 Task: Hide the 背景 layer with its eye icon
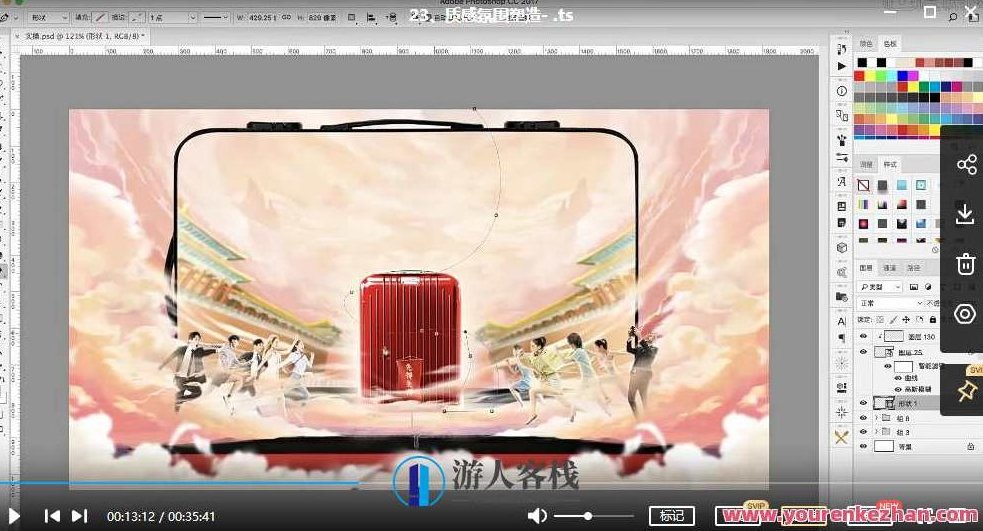pyautogui.click(x=864, y=446)
